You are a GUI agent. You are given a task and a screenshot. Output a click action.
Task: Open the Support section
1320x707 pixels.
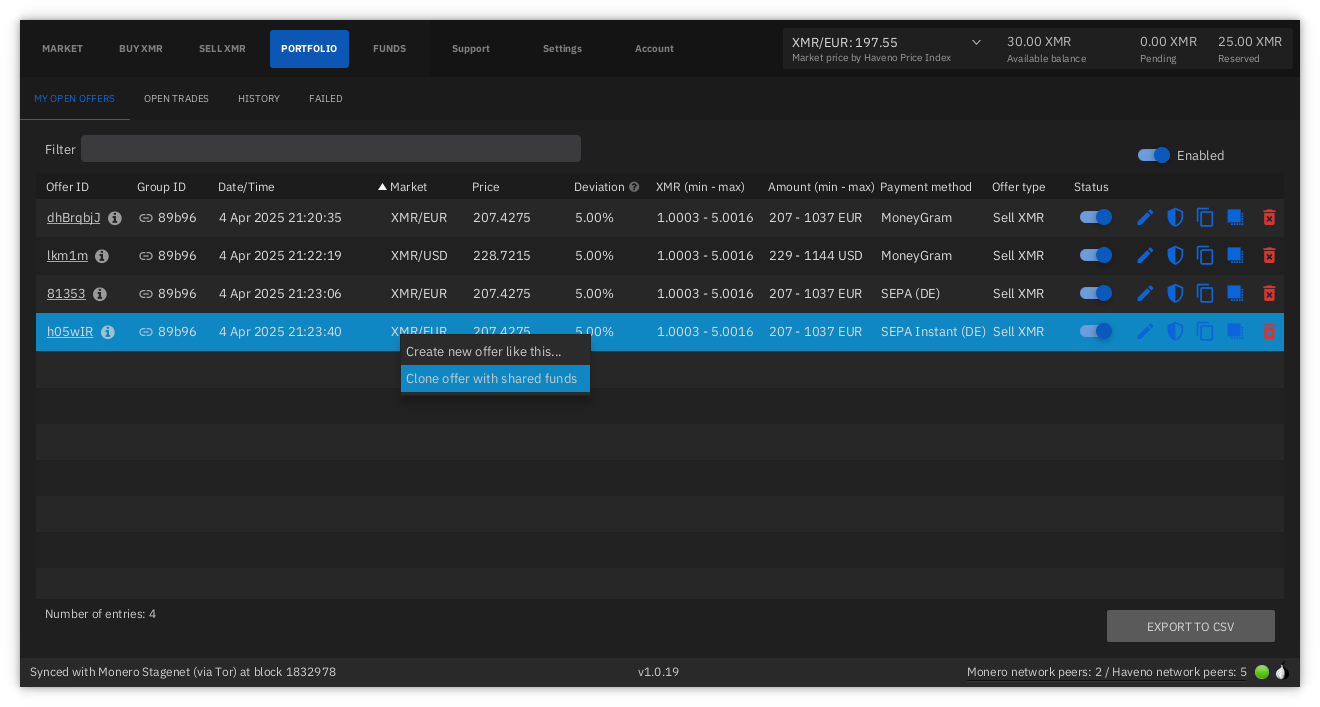471,48
